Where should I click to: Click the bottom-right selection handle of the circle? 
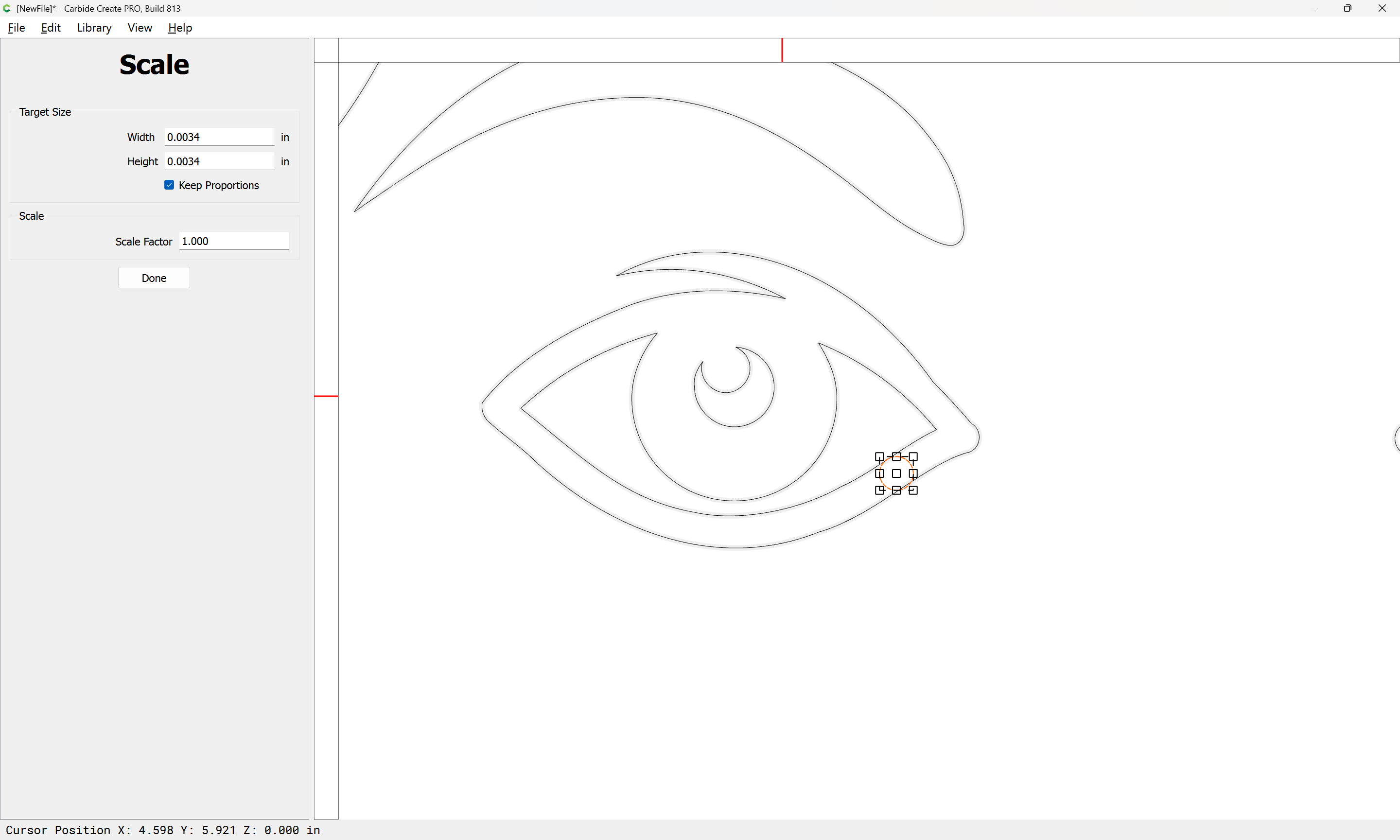coord(913,491)
